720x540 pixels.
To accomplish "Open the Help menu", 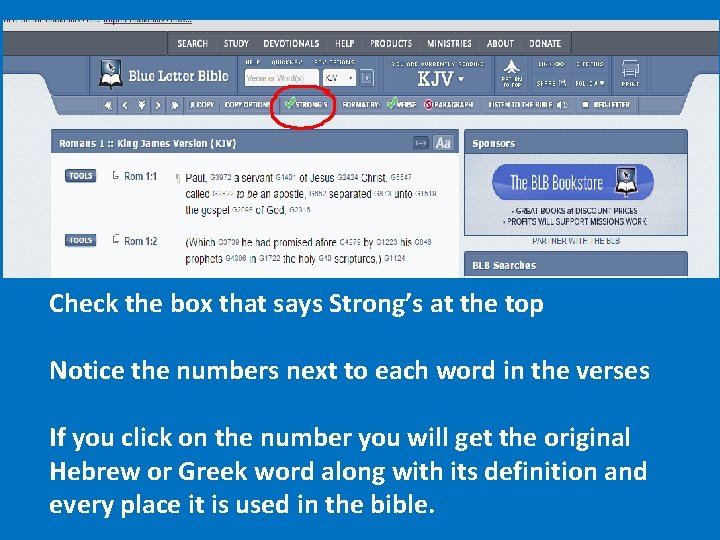I will (x=344, y=44).
